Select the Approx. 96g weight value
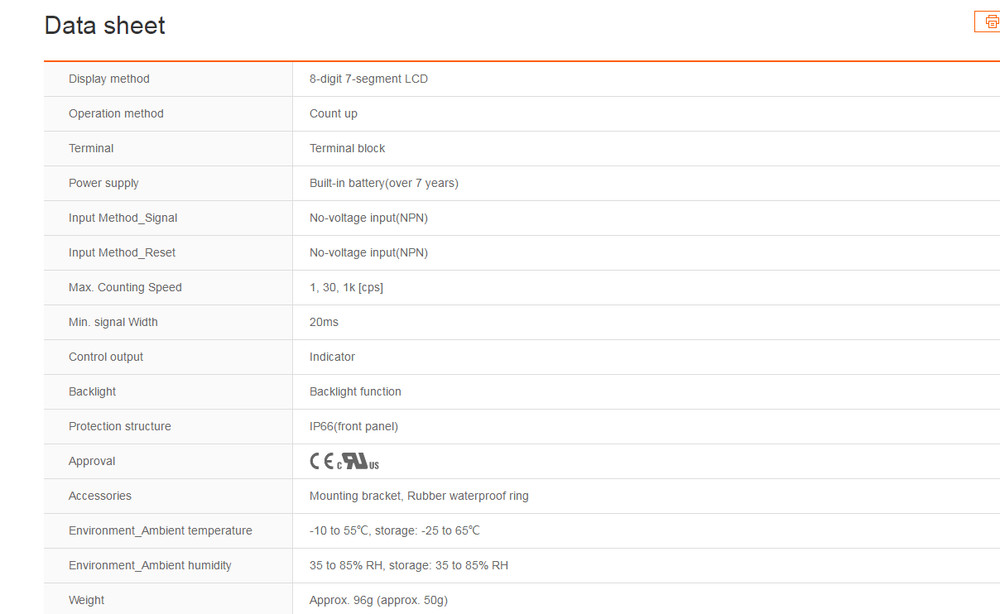This screenshot has height=614, width=1000. click(x=378, y=600)
